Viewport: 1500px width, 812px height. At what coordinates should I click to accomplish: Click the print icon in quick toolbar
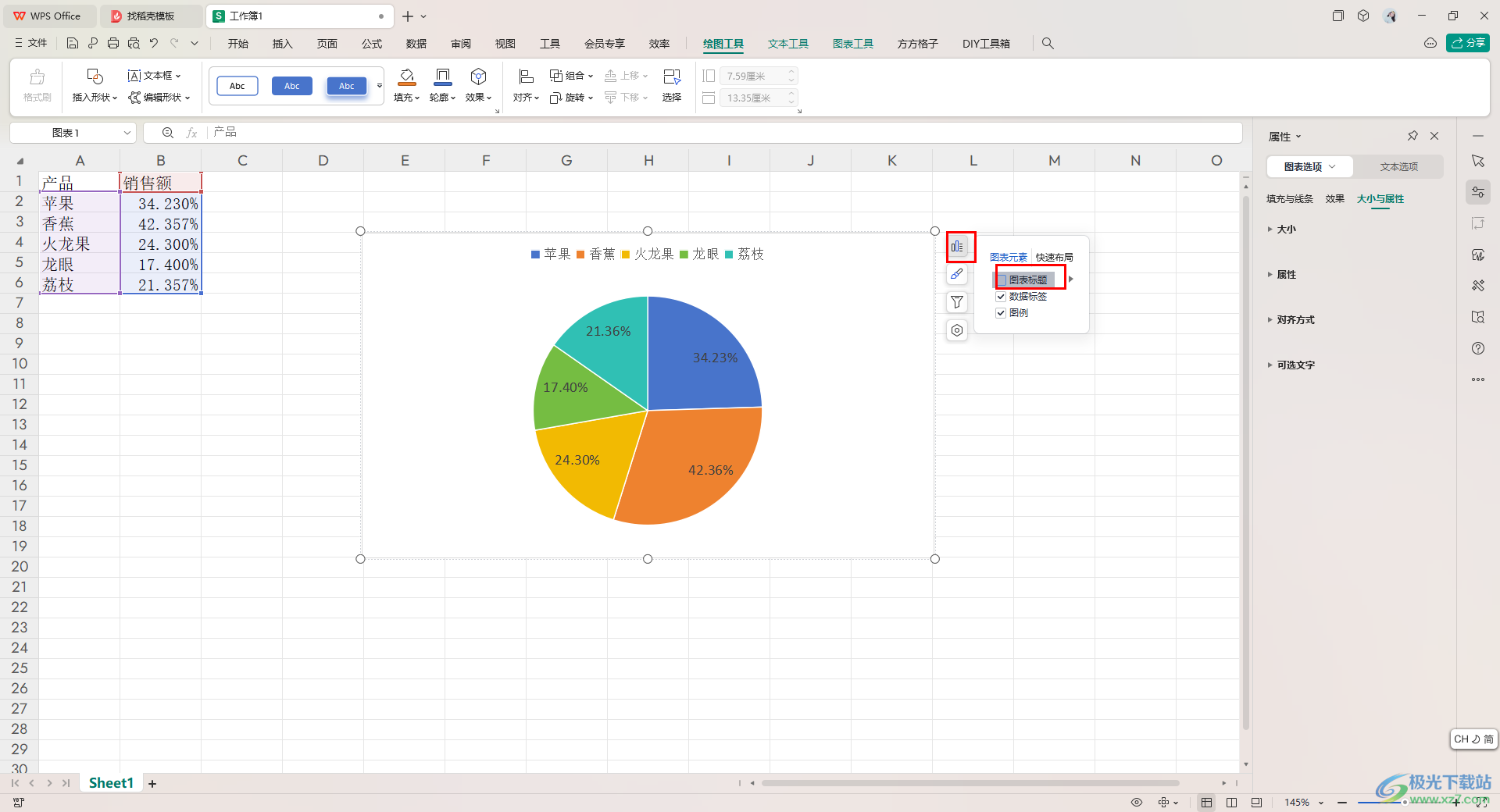pos(113,44)
